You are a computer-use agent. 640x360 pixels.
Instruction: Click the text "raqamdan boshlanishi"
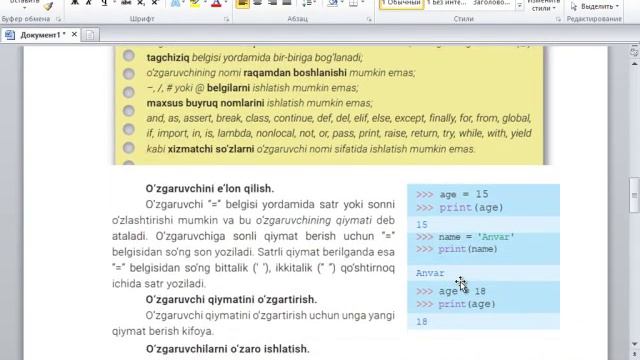pos(295,73)
